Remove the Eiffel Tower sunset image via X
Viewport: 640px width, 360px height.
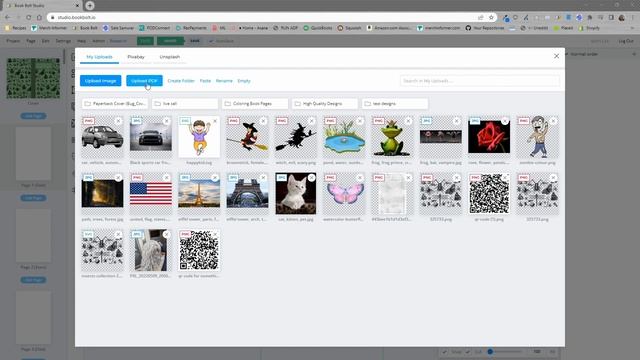215,178
